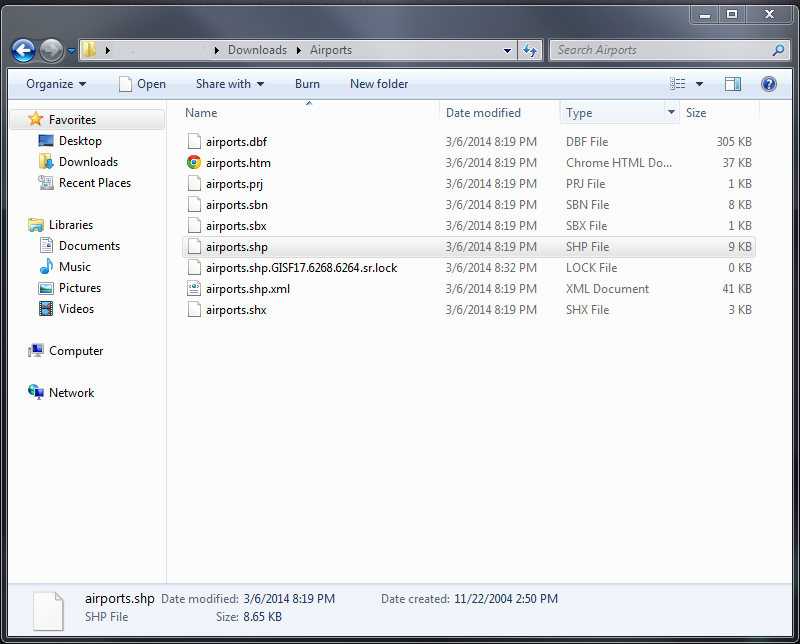Select the airports.dbf file
This screenshot has height=644, width=800.
(236, 141)
